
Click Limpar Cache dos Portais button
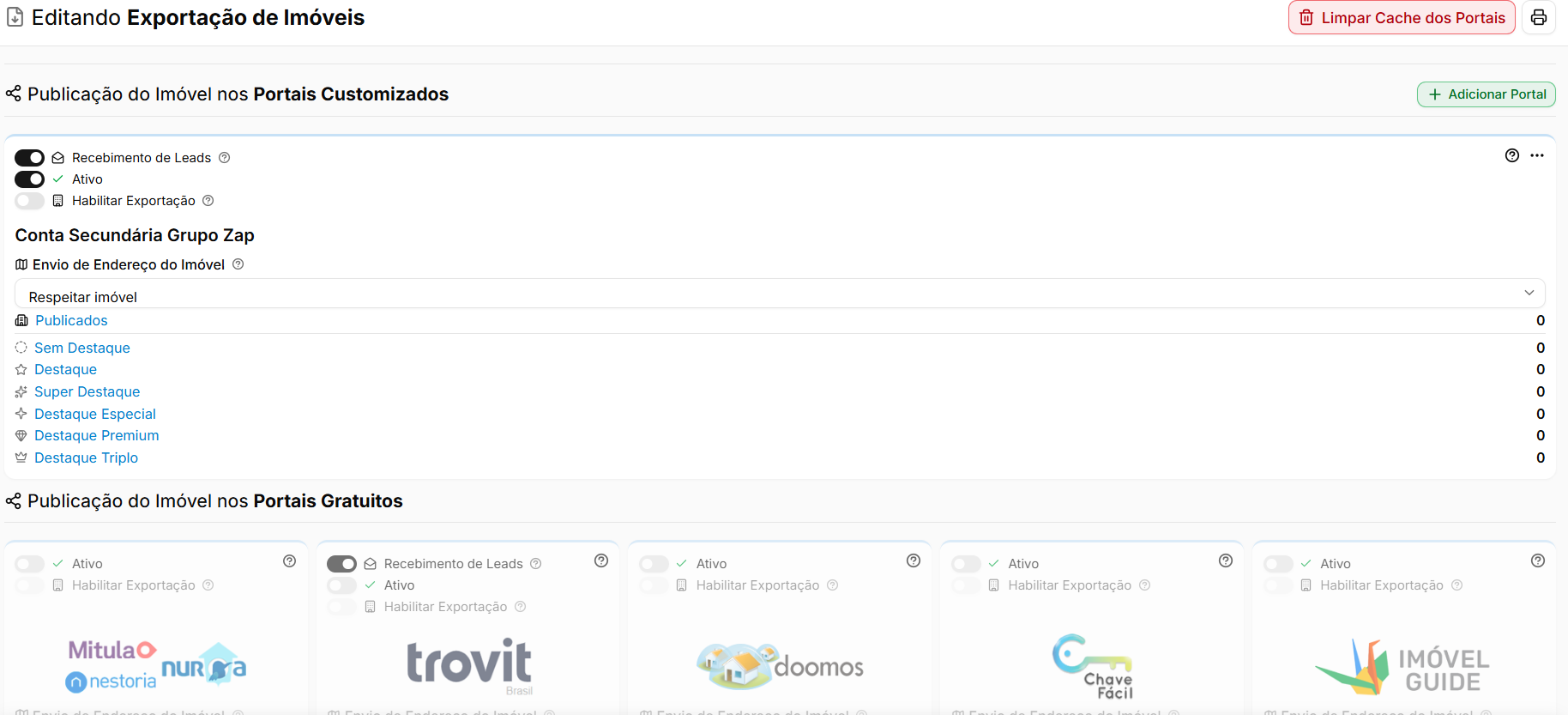[1402, 17]
